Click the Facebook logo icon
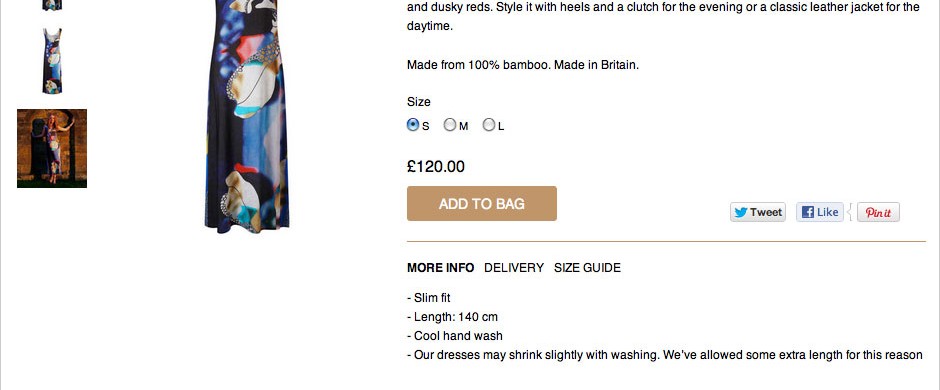Image resolution: width=940 pixels, height=390 pixels. pyautogui.click(x=808, y=212)
